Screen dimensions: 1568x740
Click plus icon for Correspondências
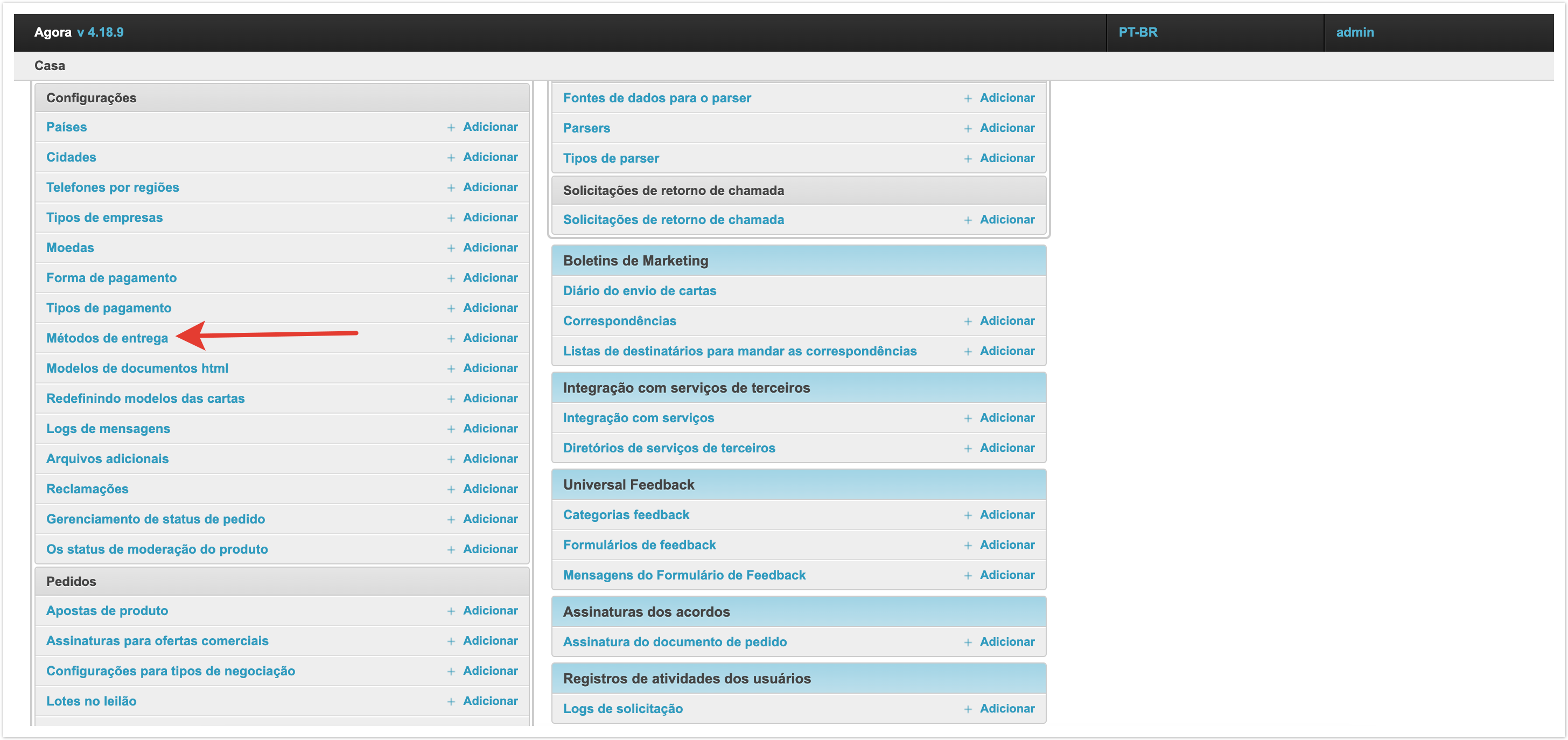(x=968, y=321)
